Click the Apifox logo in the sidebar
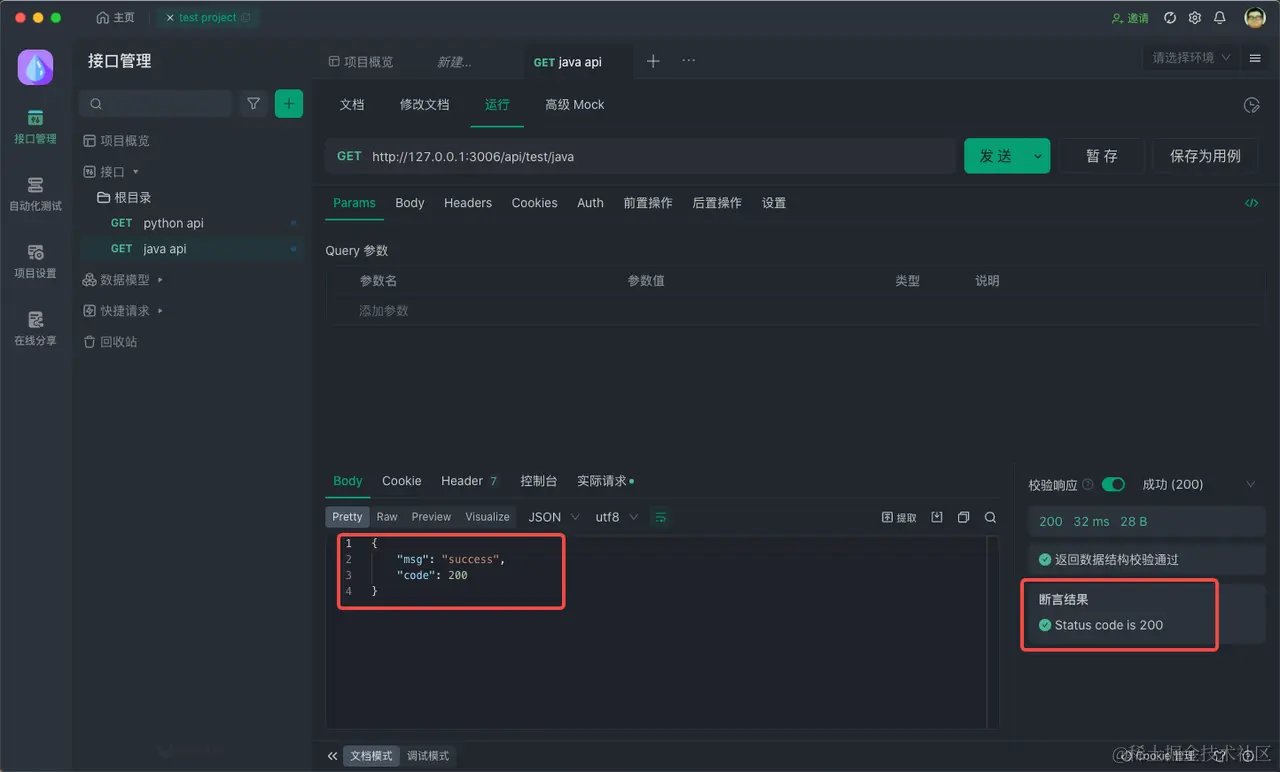 click(x=36, y=67)
